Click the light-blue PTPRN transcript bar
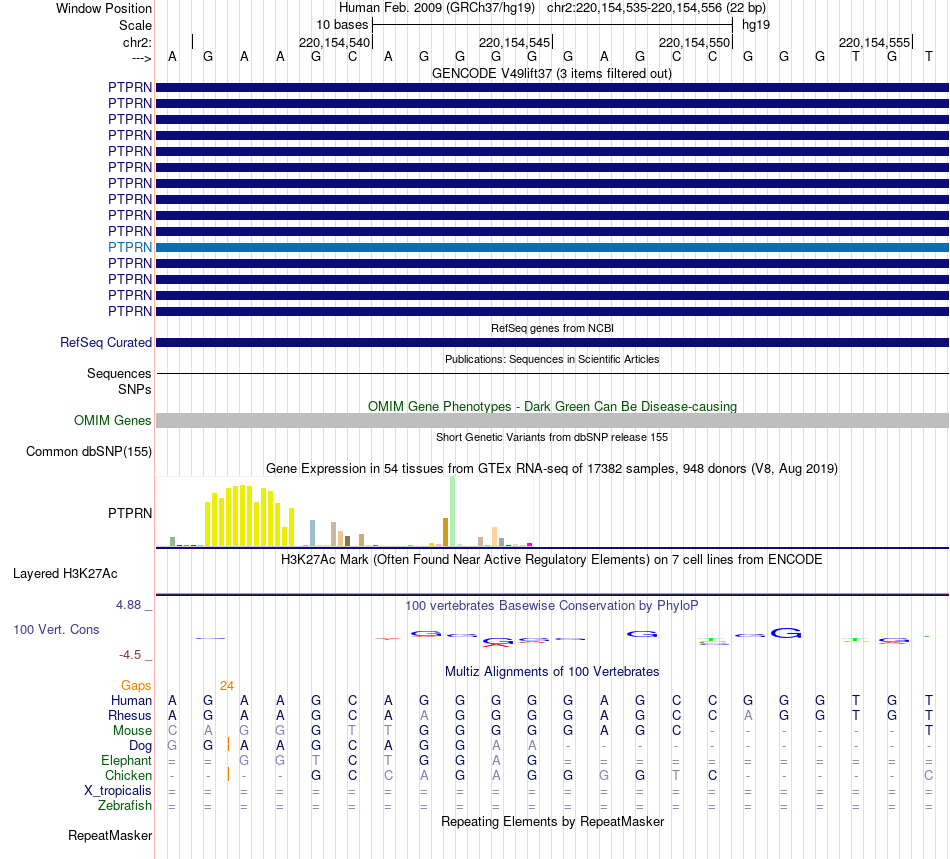950x859 pixels. point(552,247)
